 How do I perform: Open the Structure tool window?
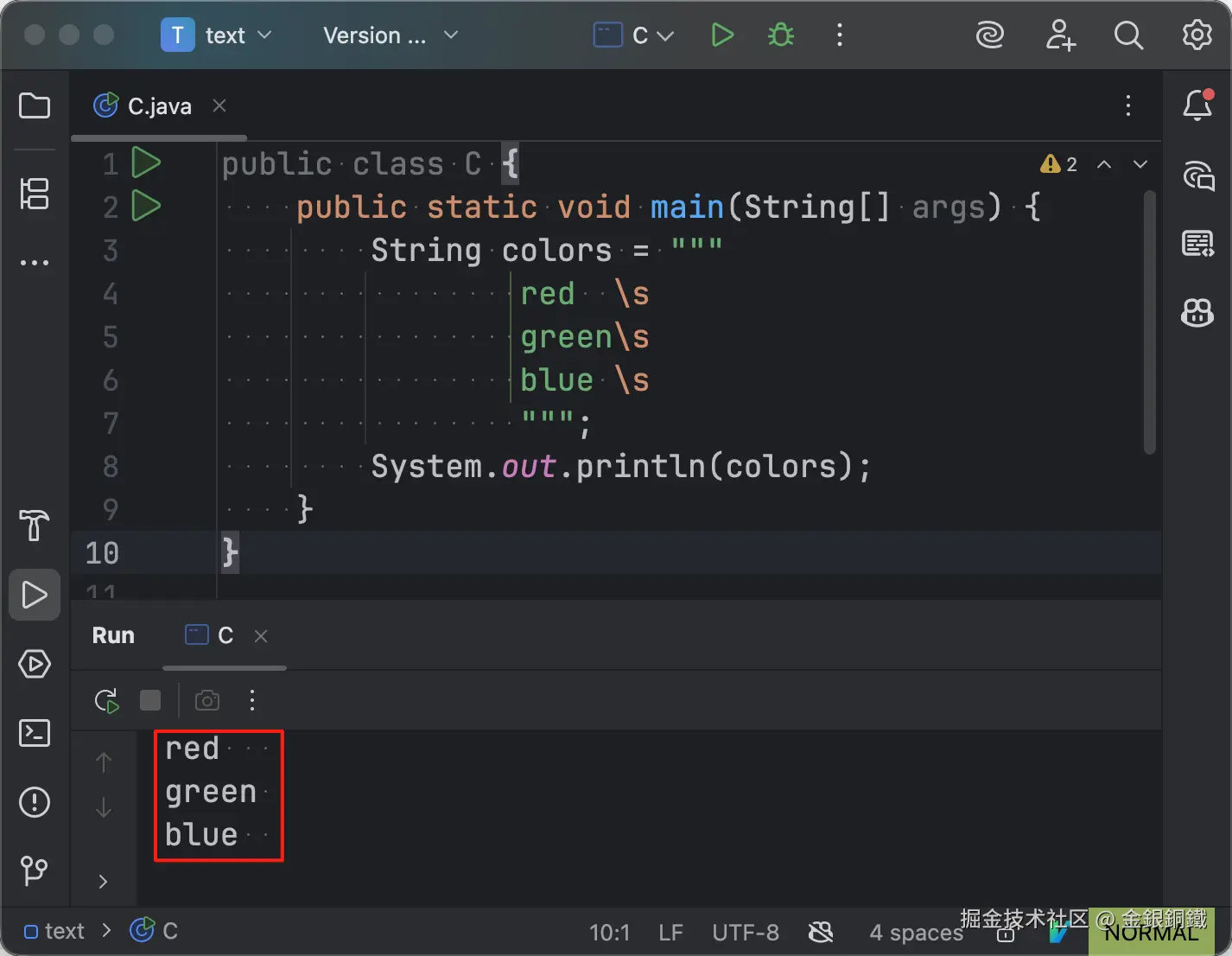[35, 194]
